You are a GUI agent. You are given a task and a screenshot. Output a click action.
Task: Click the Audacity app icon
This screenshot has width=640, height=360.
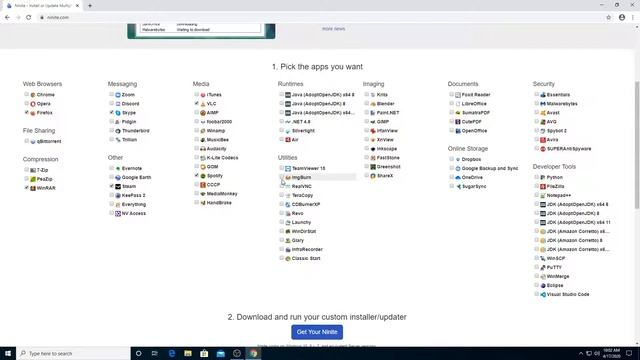(203, 149)
